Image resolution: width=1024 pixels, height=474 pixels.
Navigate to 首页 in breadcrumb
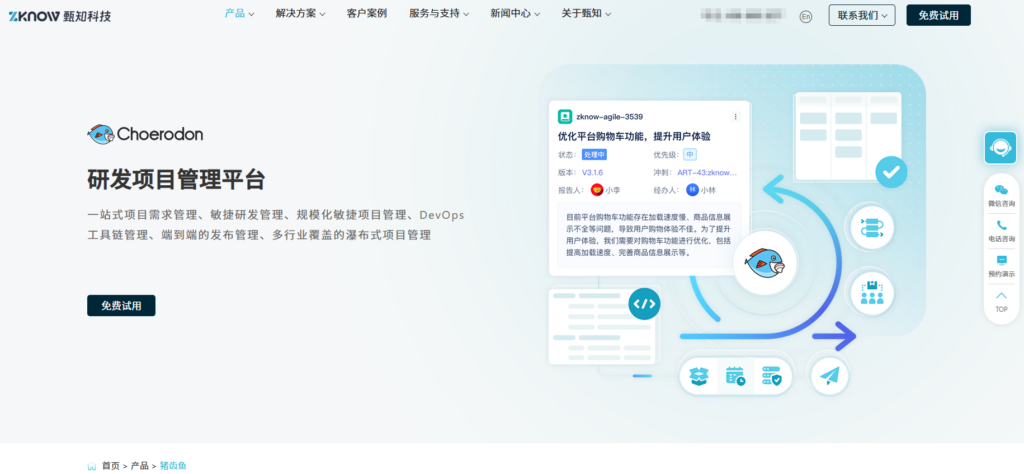click(x=110, y=466)
